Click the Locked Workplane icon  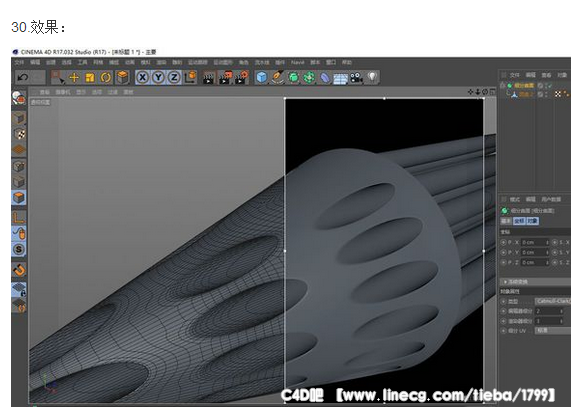[19, 289]
